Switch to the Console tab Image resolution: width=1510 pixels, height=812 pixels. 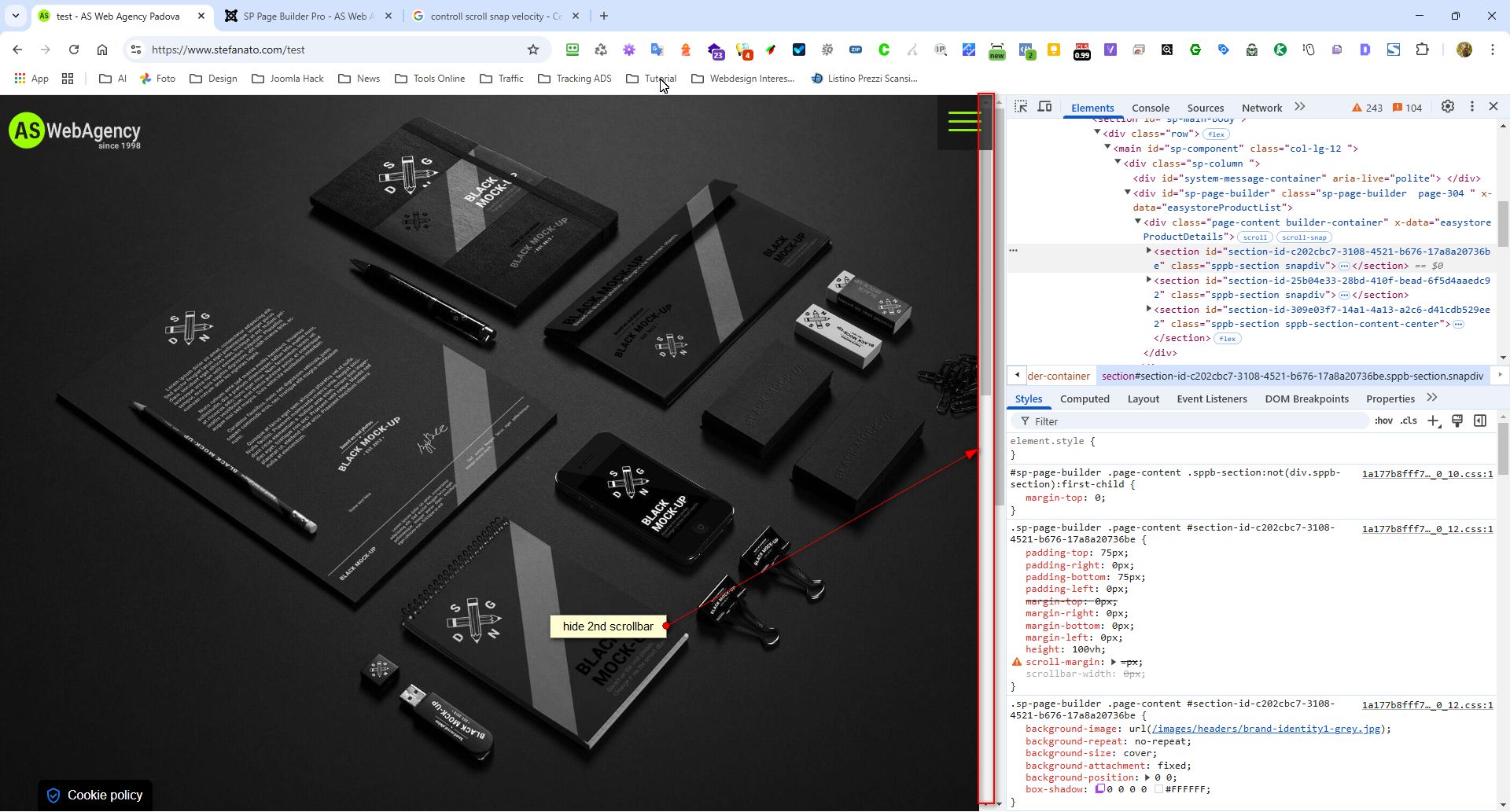[x=1150, y=108]
